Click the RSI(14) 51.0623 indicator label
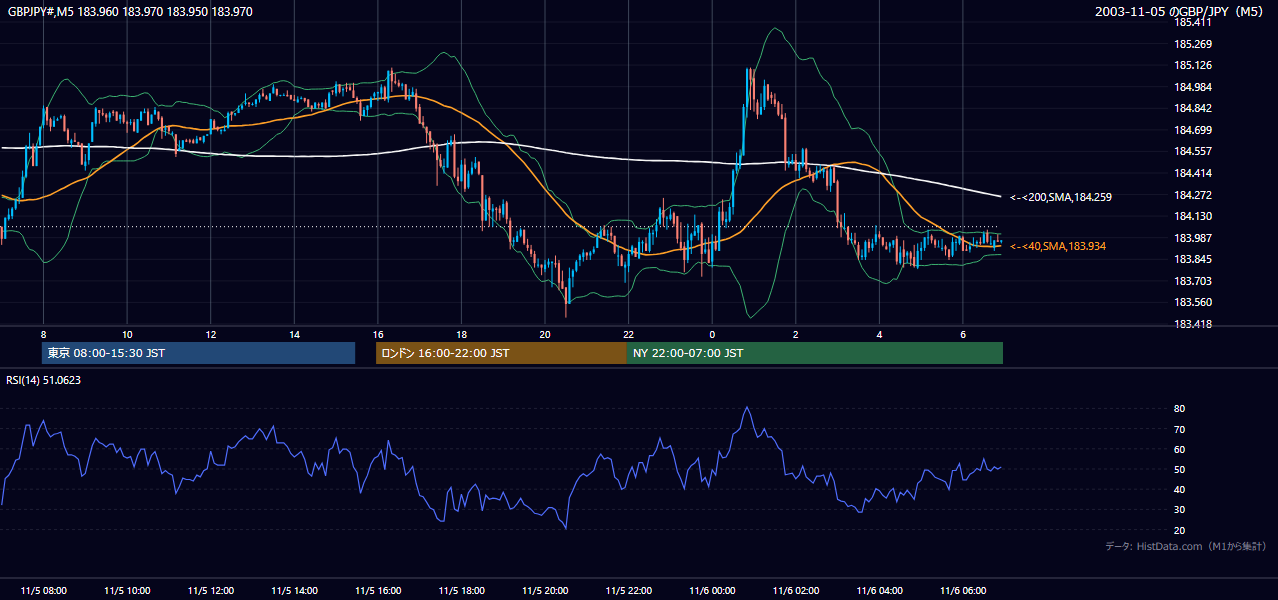 click(x=44, y=380)
